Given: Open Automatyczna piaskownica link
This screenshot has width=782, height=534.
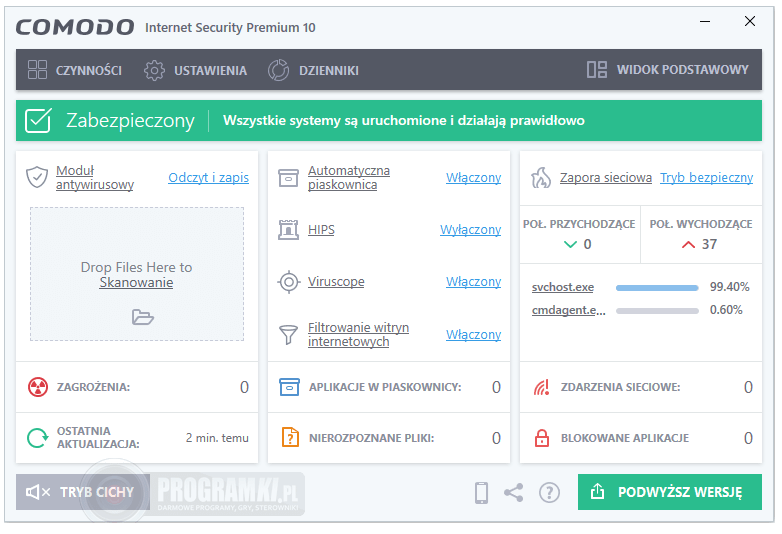Looking at the screenshot, I should tap(349, 178).
